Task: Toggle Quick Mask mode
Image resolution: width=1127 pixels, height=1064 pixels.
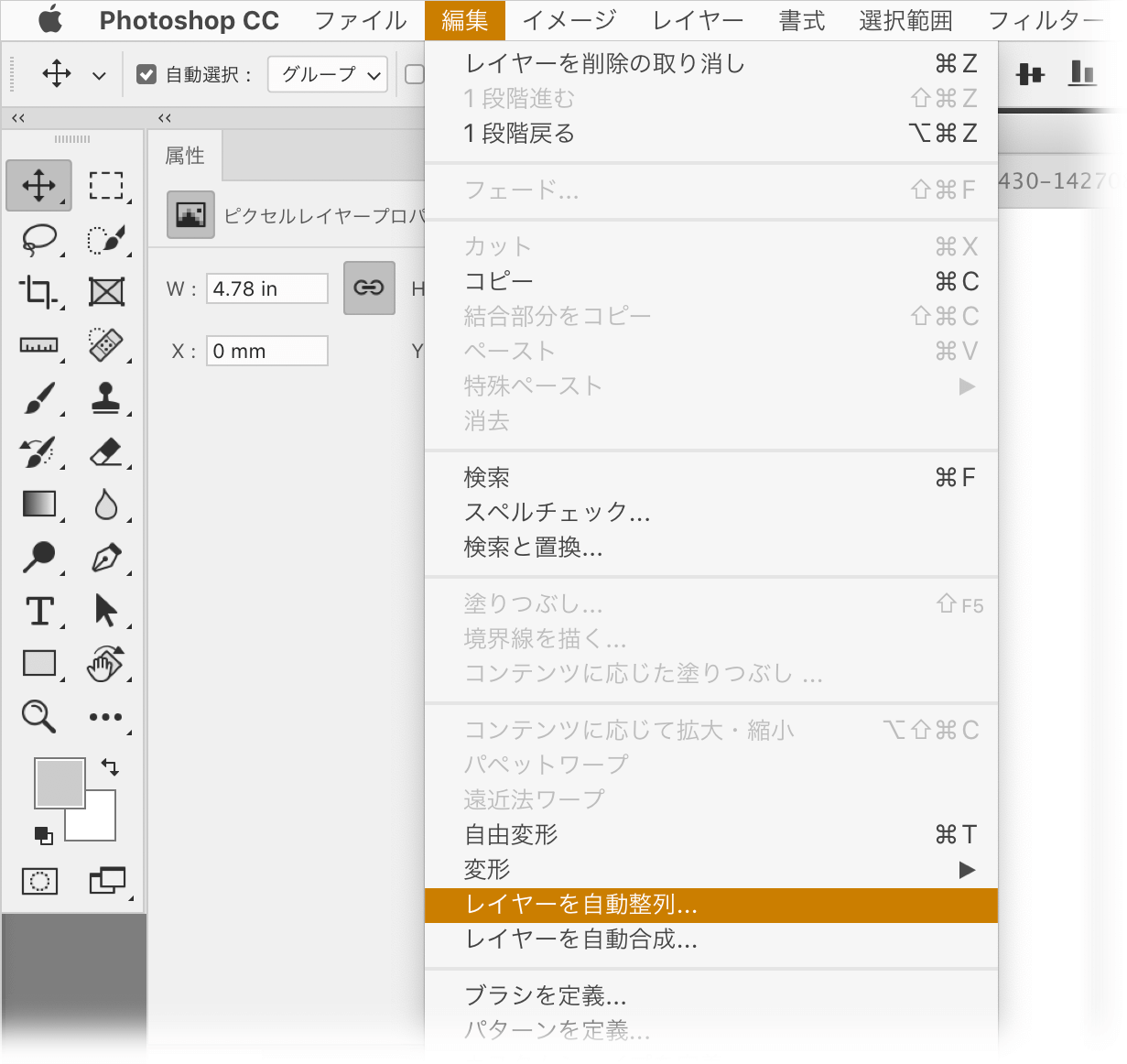Action: 39,881
